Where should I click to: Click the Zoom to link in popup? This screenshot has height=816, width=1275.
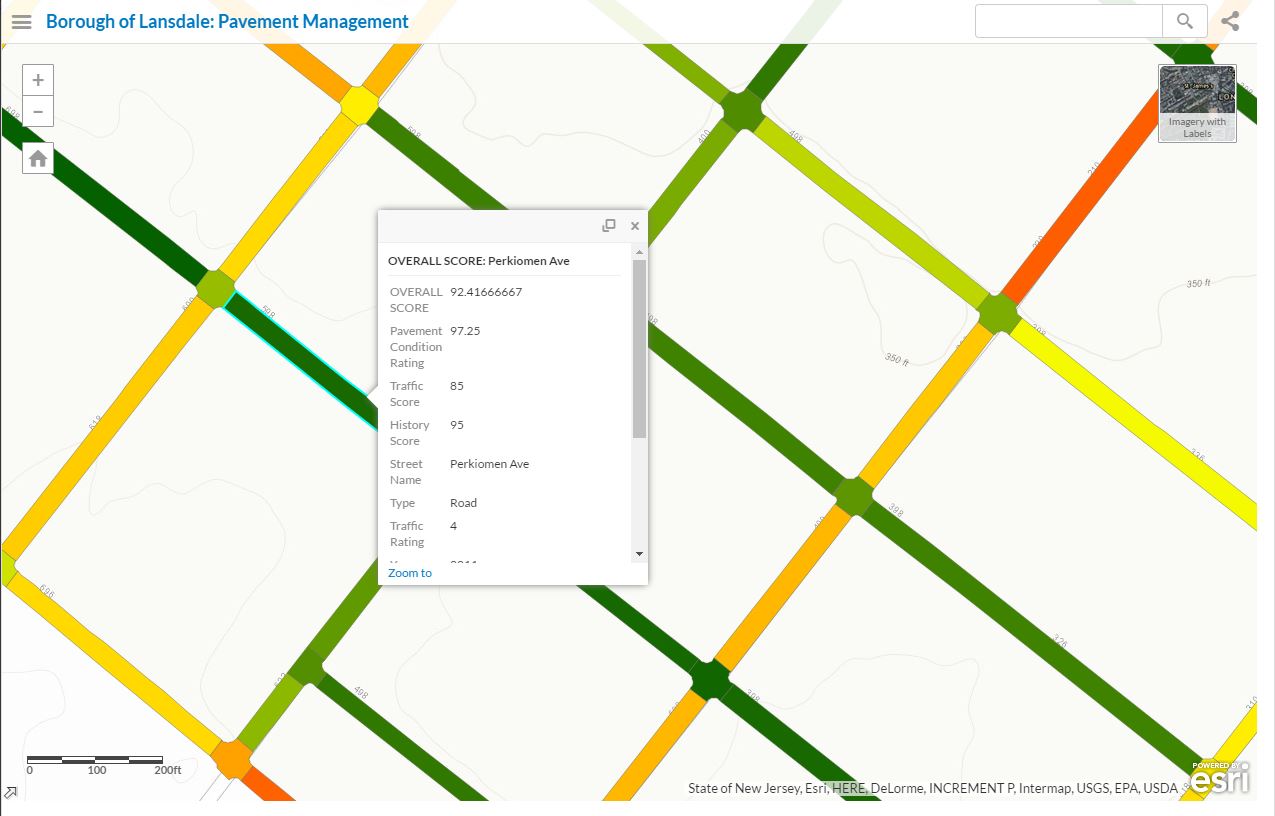[410, 573]
